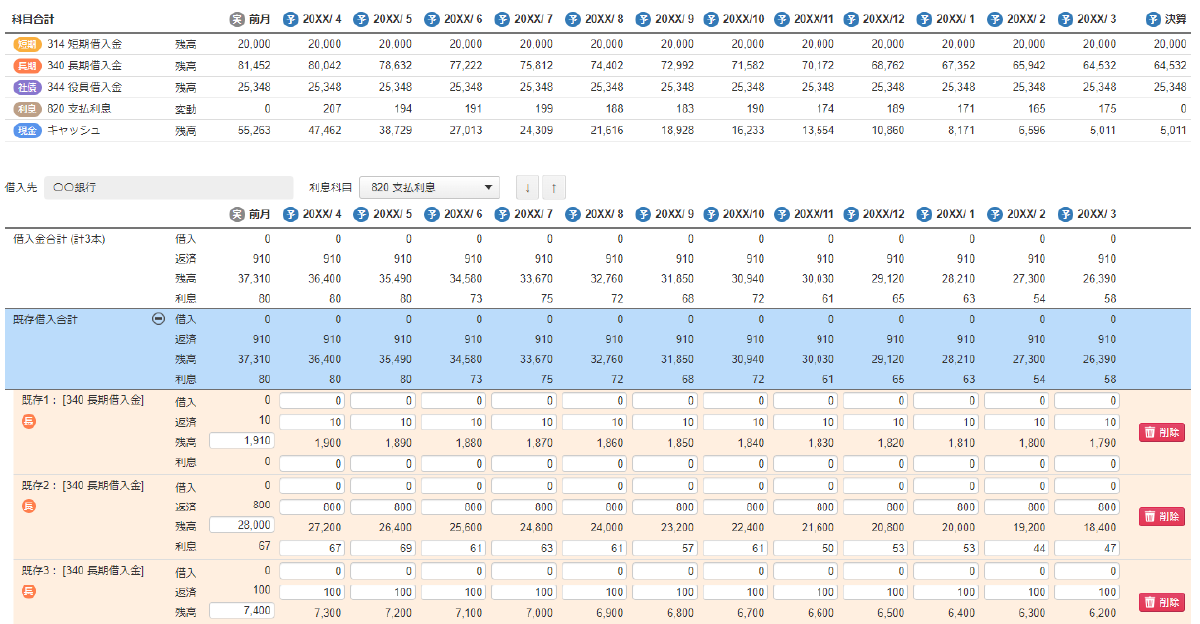Edit 既存2 残高 前月 field showing 28,000
1200x624 pixels.
click(x=241, y=525)
